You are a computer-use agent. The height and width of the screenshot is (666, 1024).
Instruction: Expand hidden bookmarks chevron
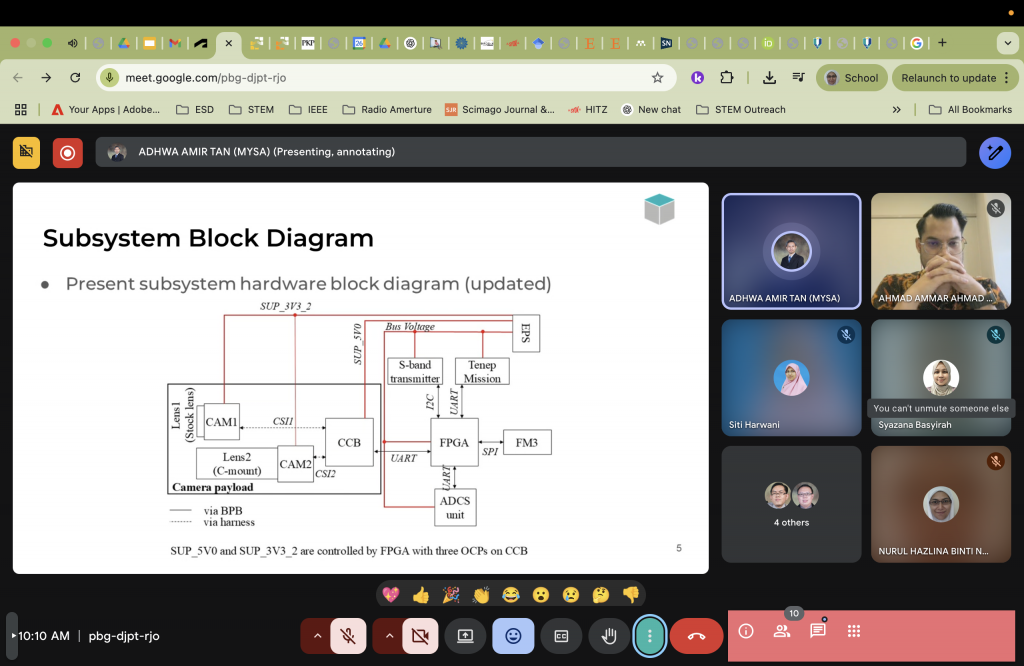[897, 110]
